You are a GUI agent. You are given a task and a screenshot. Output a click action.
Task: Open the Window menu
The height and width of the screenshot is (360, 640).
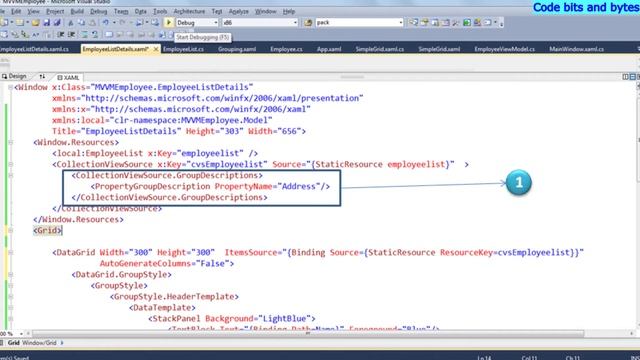[x=265, y=11]
